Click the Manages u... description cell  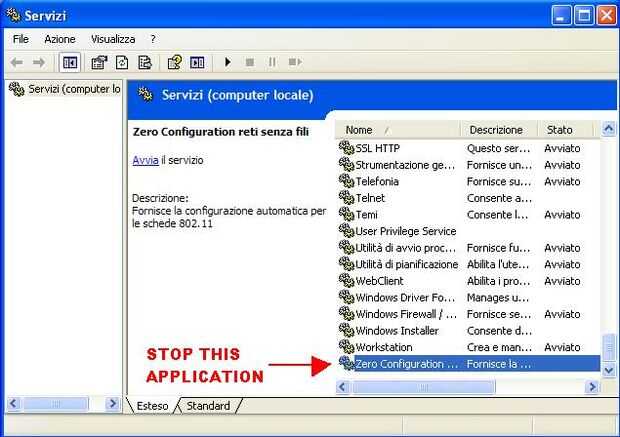tap(498, 297)
